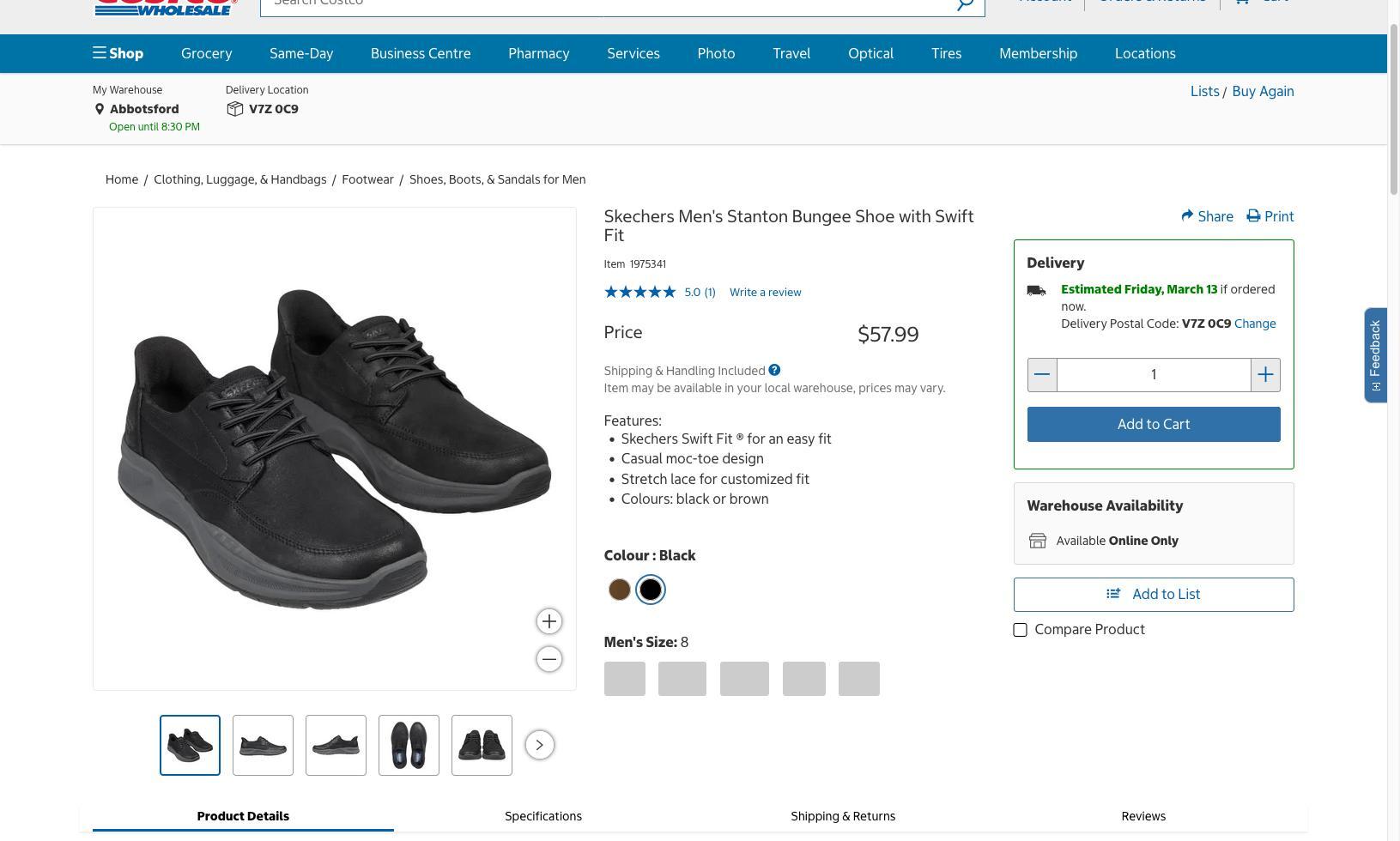The height and width of the screenshot is (841, 1400).
Task: Open the Shop hamburger menu
Action: pos(118,53)
